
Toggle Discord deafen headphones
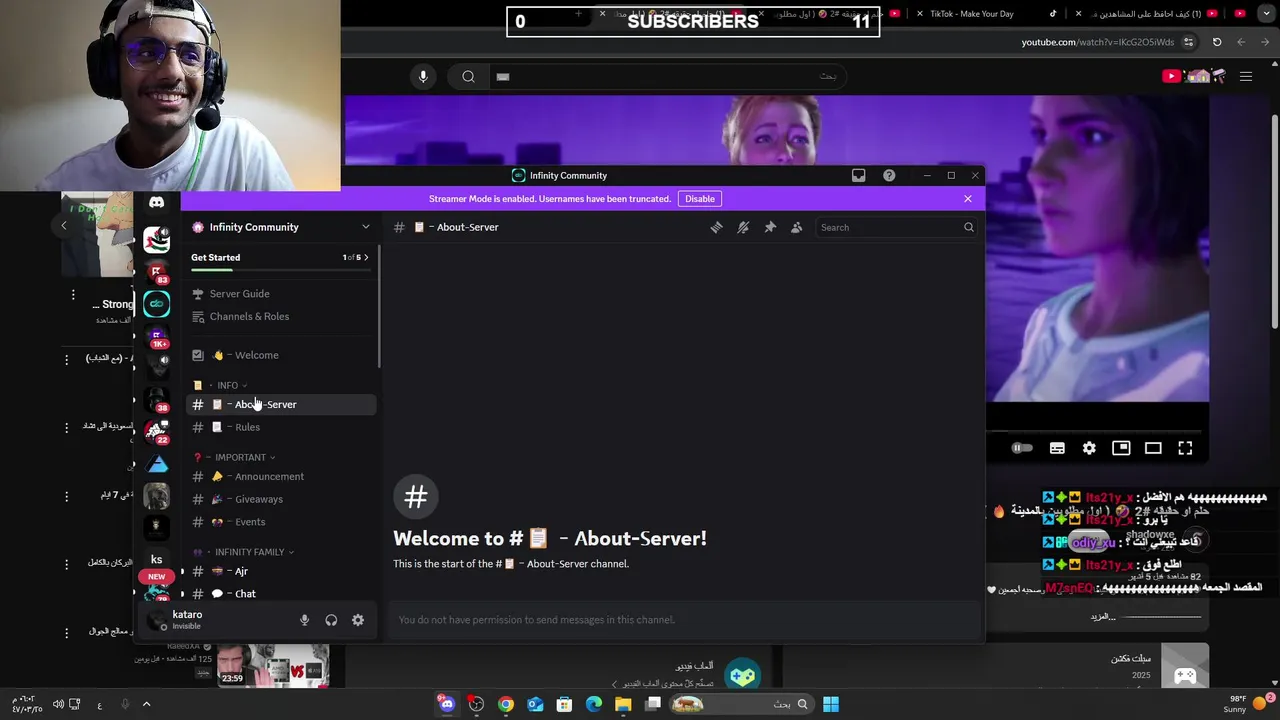pyautogui.click(x=331, y=620)
